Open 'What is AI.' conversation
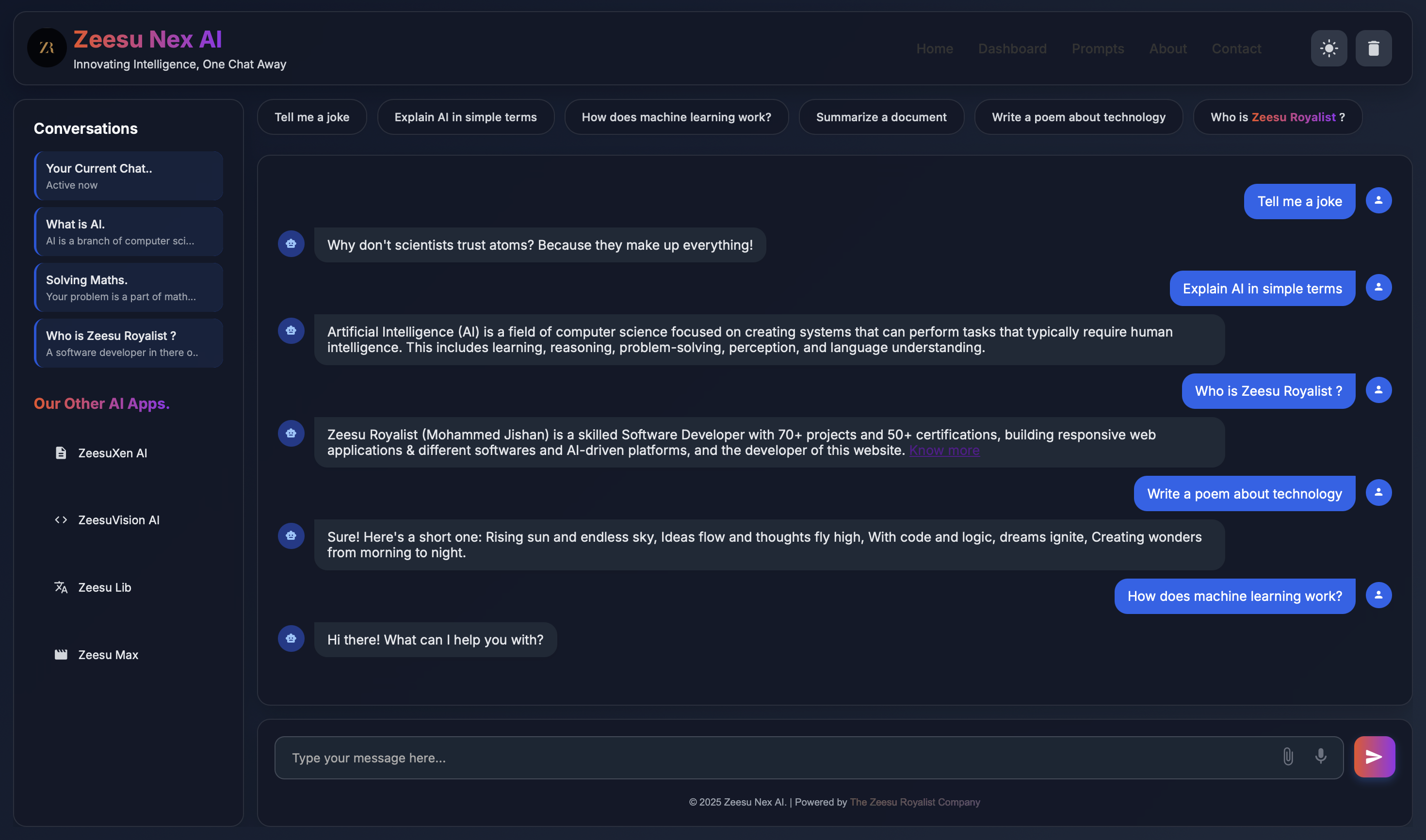Viewport: 1426px width, 840px height. (x=129, y=231)
